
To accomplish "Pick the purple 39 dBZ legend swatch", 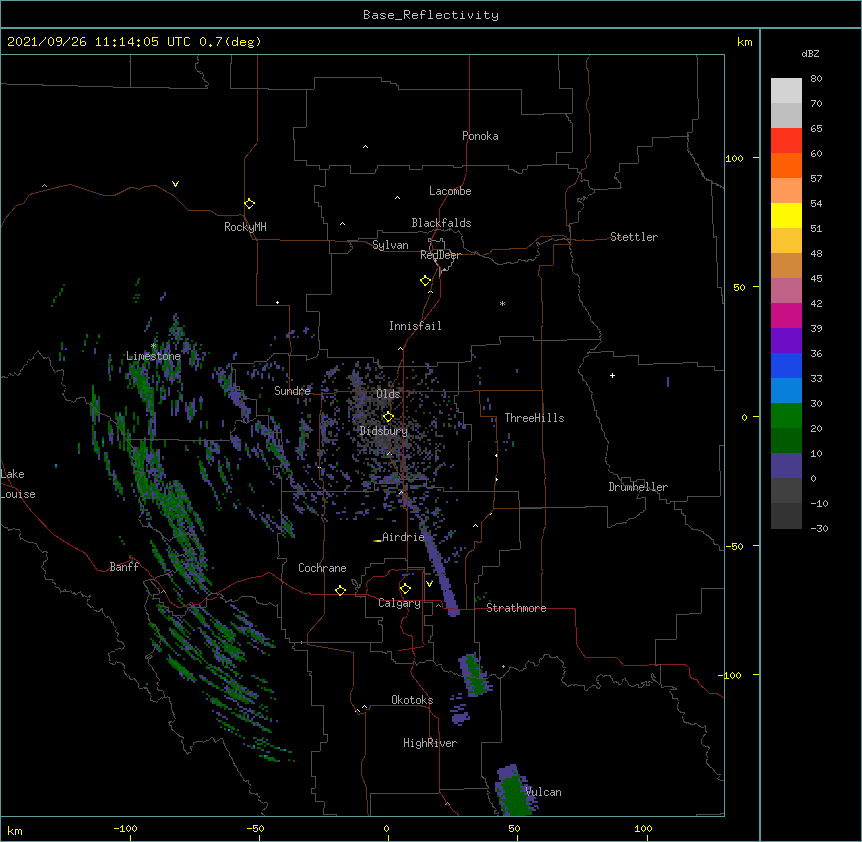I will pos(786,341).
